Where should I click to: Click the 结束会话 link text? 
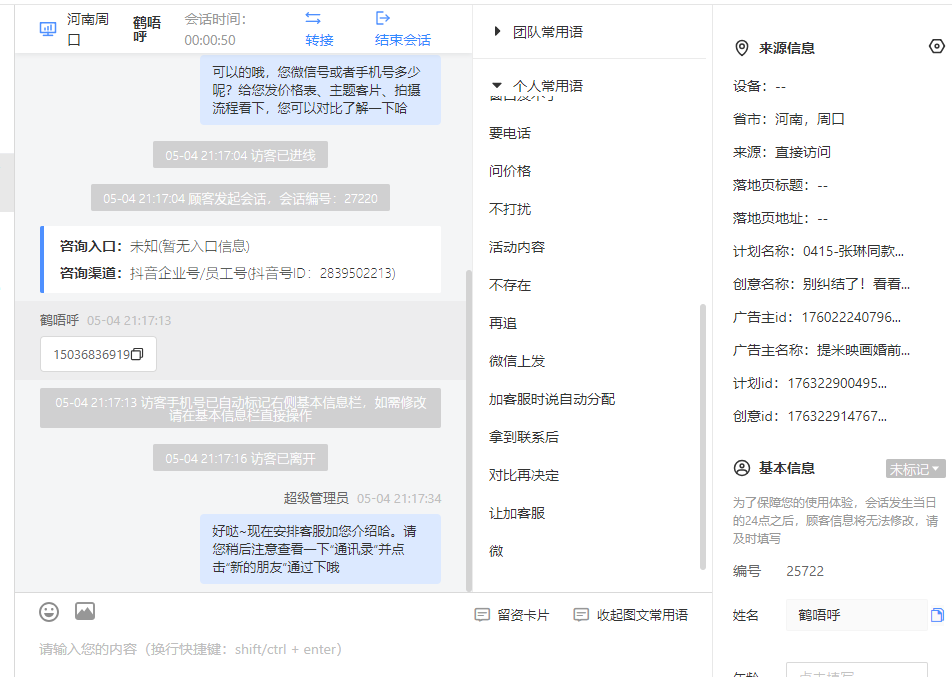(x=403, y=40)
